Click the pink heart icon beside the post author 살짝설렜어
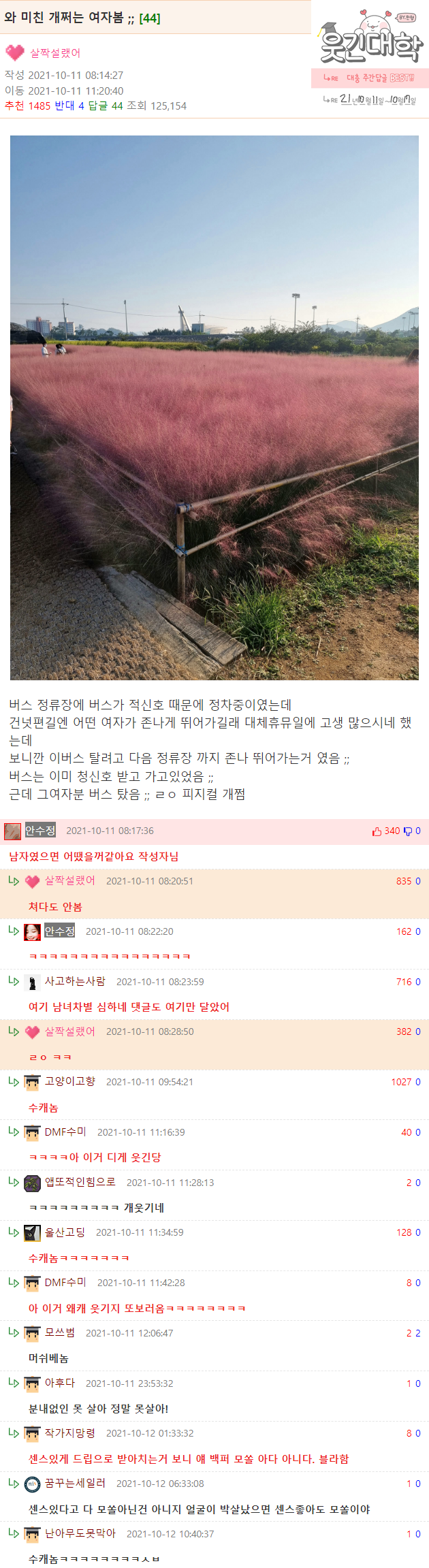Screen dimensions: 429x1568 (14, 52)
